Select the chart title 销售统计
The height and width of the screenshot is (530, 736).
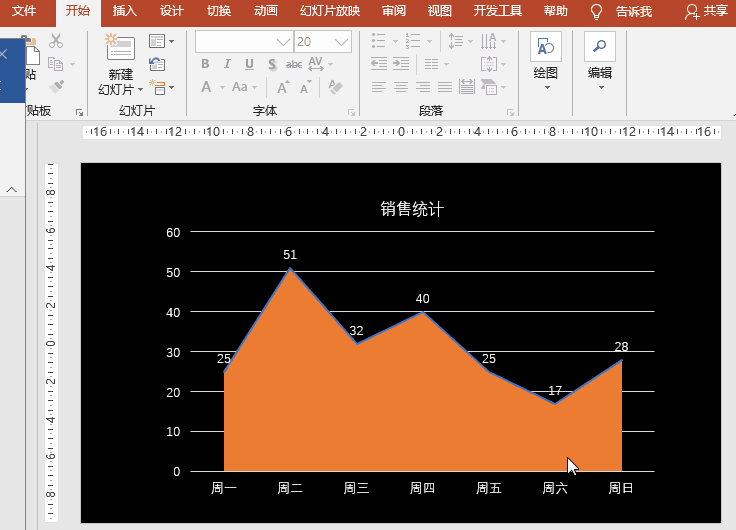click(x=412, y=209)
